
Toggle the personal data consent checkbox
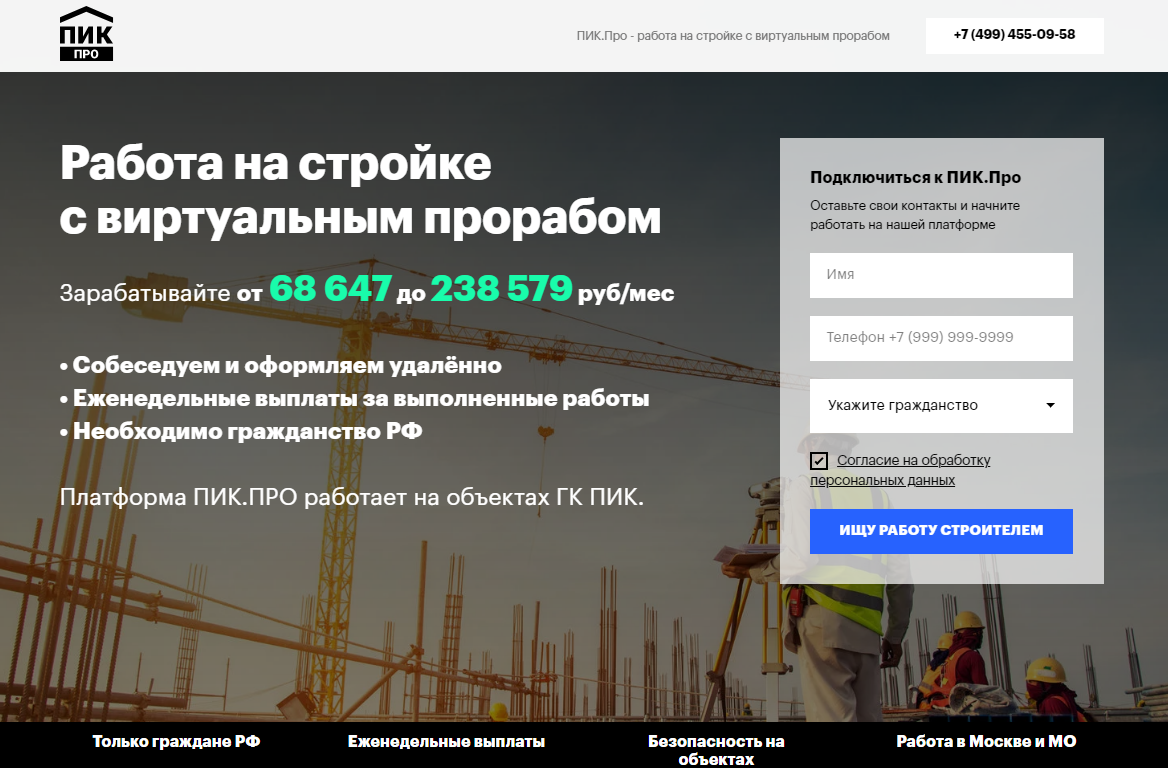click(819, 461)
